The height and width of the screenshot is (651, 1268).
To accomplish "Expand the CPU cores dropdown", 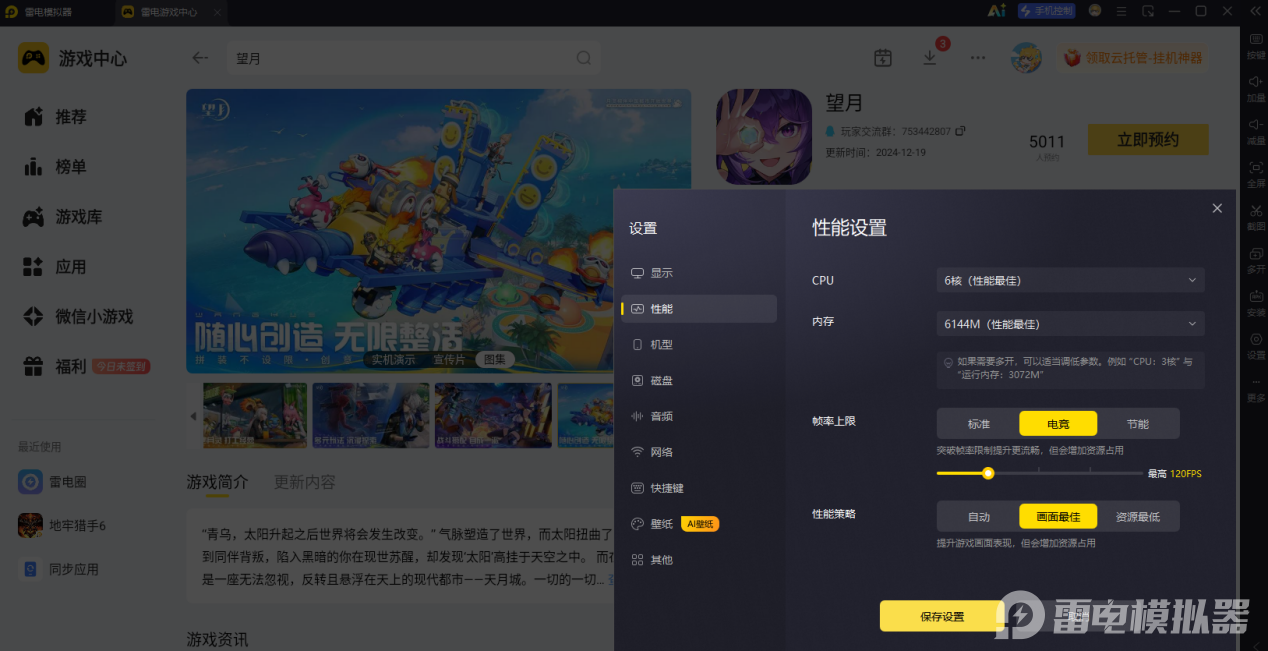I will [x=1070, y=280].
